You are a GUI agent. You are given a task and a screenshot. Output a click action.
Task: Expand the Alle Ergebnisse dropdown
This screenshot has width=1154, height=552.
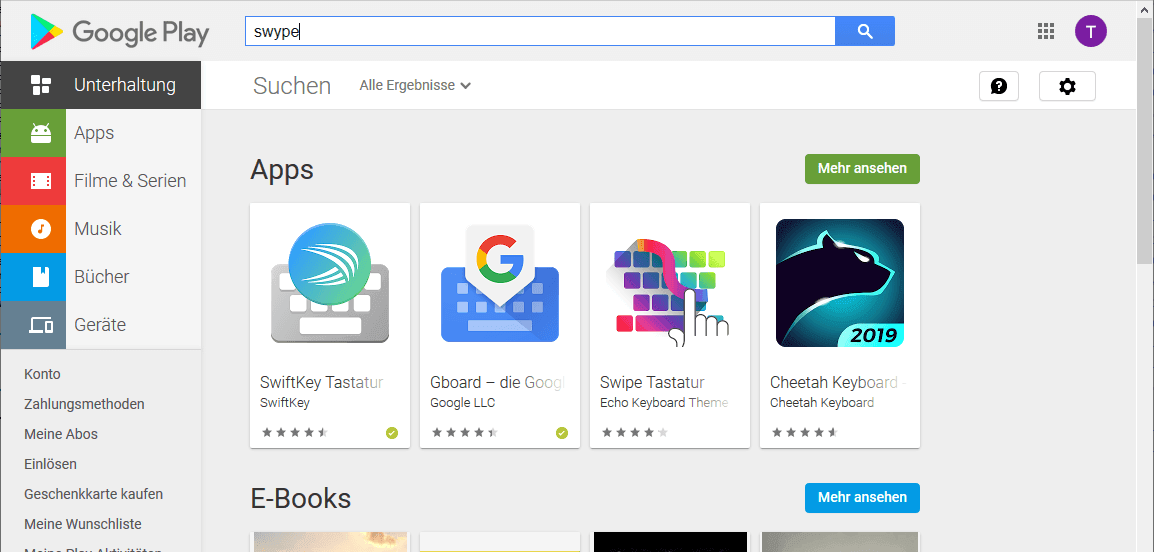(415, 85)
